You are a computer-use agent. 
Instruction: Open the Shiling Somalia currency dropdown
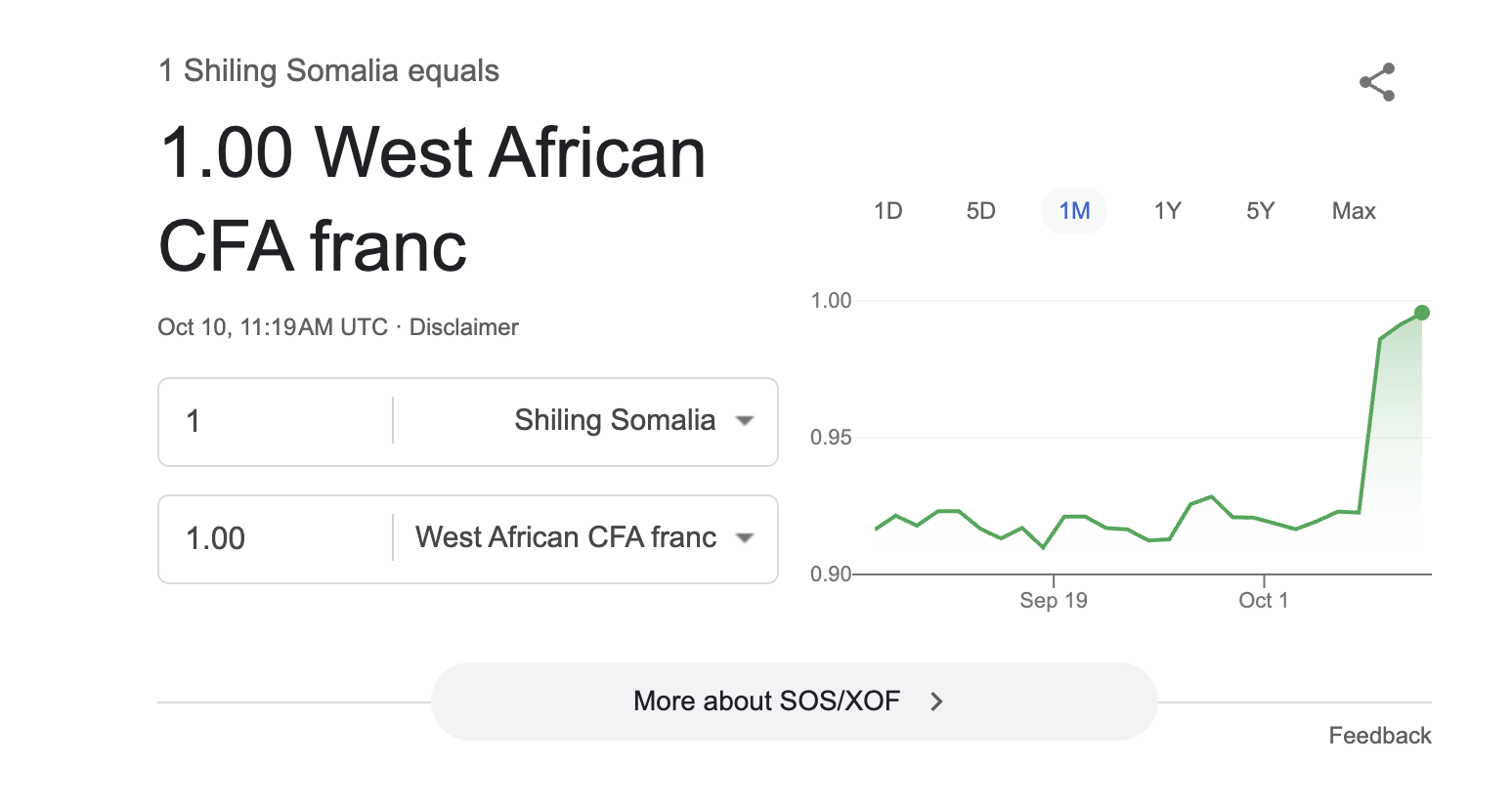[615, 421]
